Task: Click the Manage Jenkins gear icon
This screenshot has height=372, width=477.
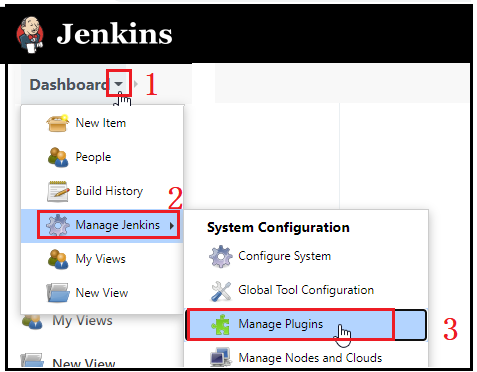Action: pyautogui.click(x=58, y=225)
